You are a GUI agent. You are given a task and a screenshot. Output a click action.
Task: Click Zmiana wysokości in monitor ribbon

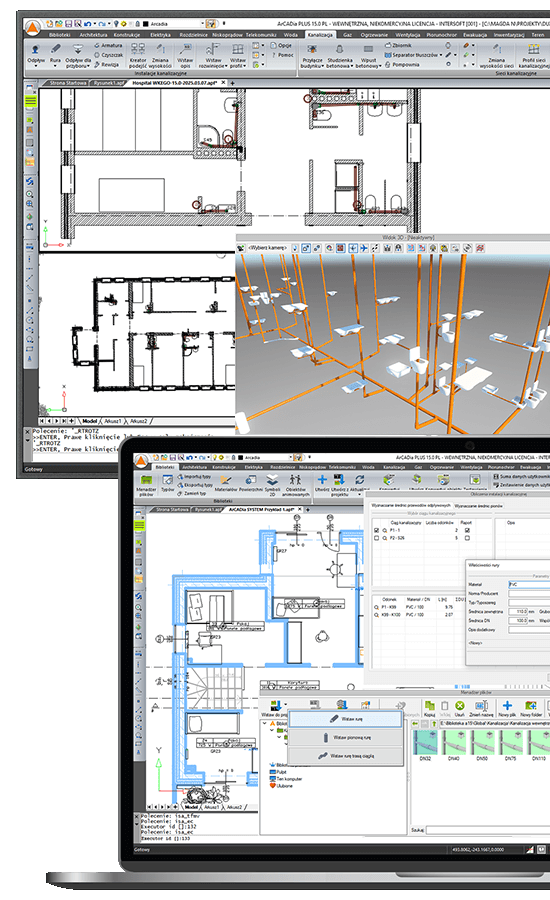point(160,56)
